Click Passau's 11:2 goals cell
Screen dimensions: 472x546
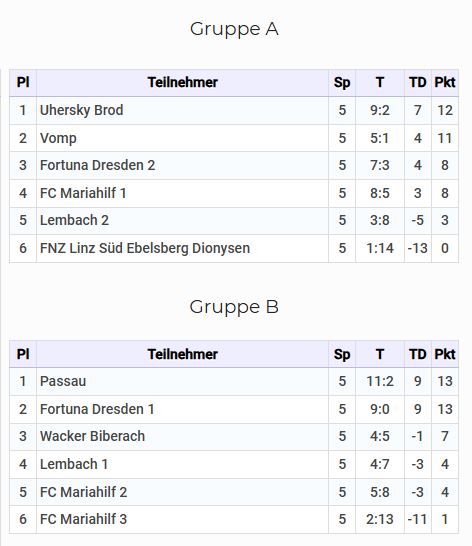point(380,381)
